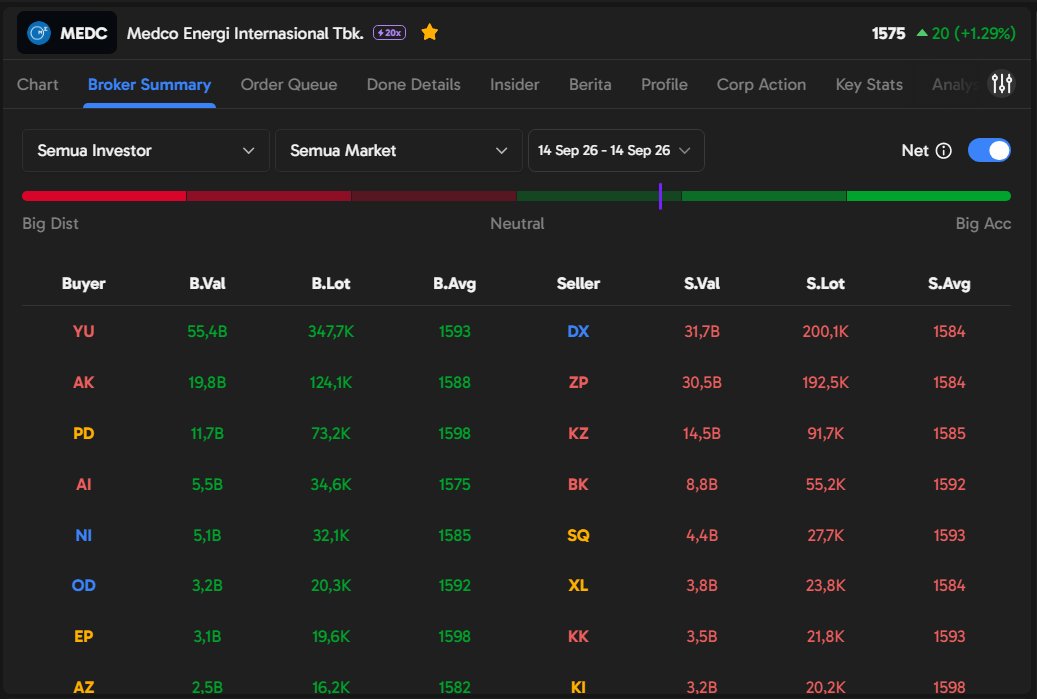Click the 1575 last price at top
This screenshot has width=1037, height=699.
pyautogui.click(x=888, y=33)
